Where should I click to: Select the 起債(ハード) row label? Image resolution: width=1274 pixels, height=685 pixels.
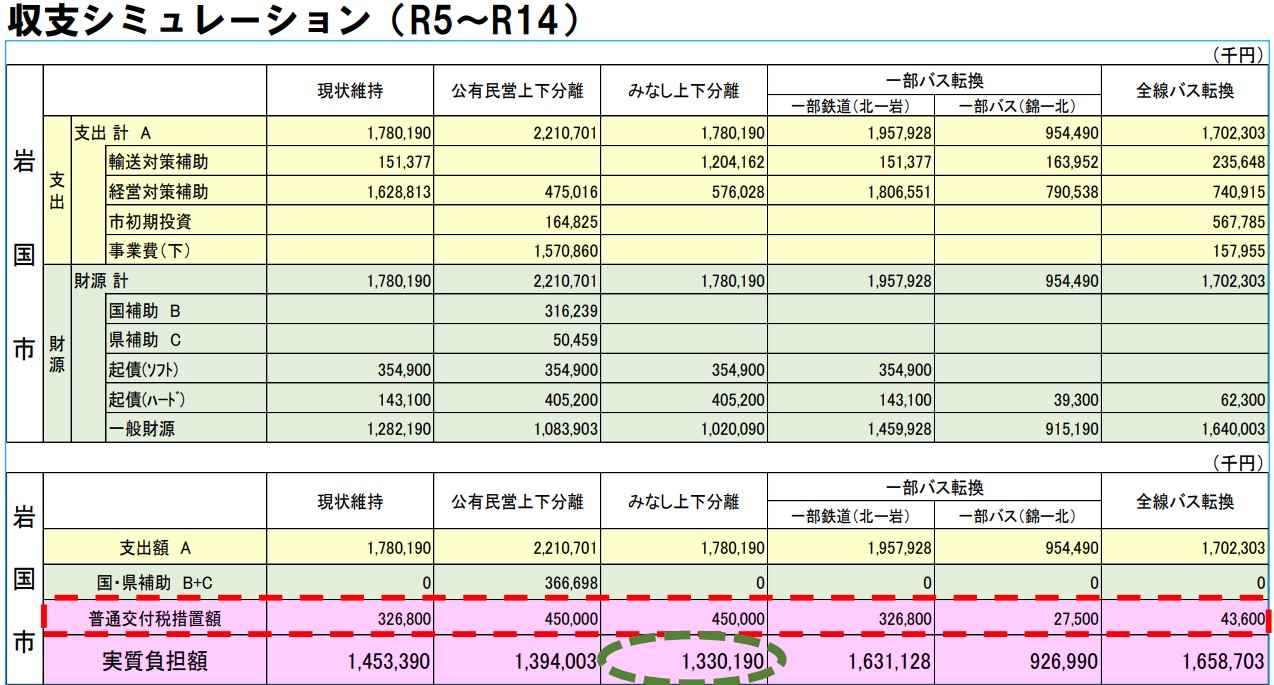point(148,400)
